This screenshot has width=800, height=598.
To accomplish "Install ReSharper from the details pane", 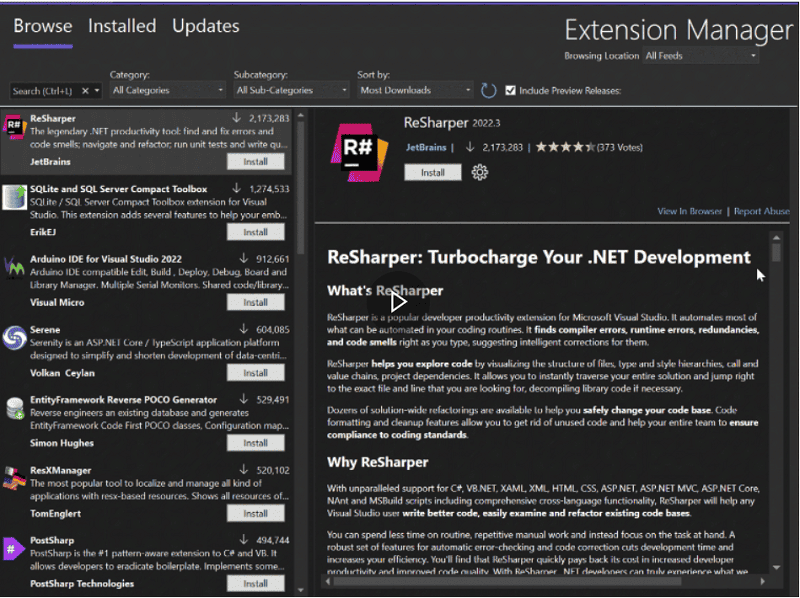I will [433, 172].
